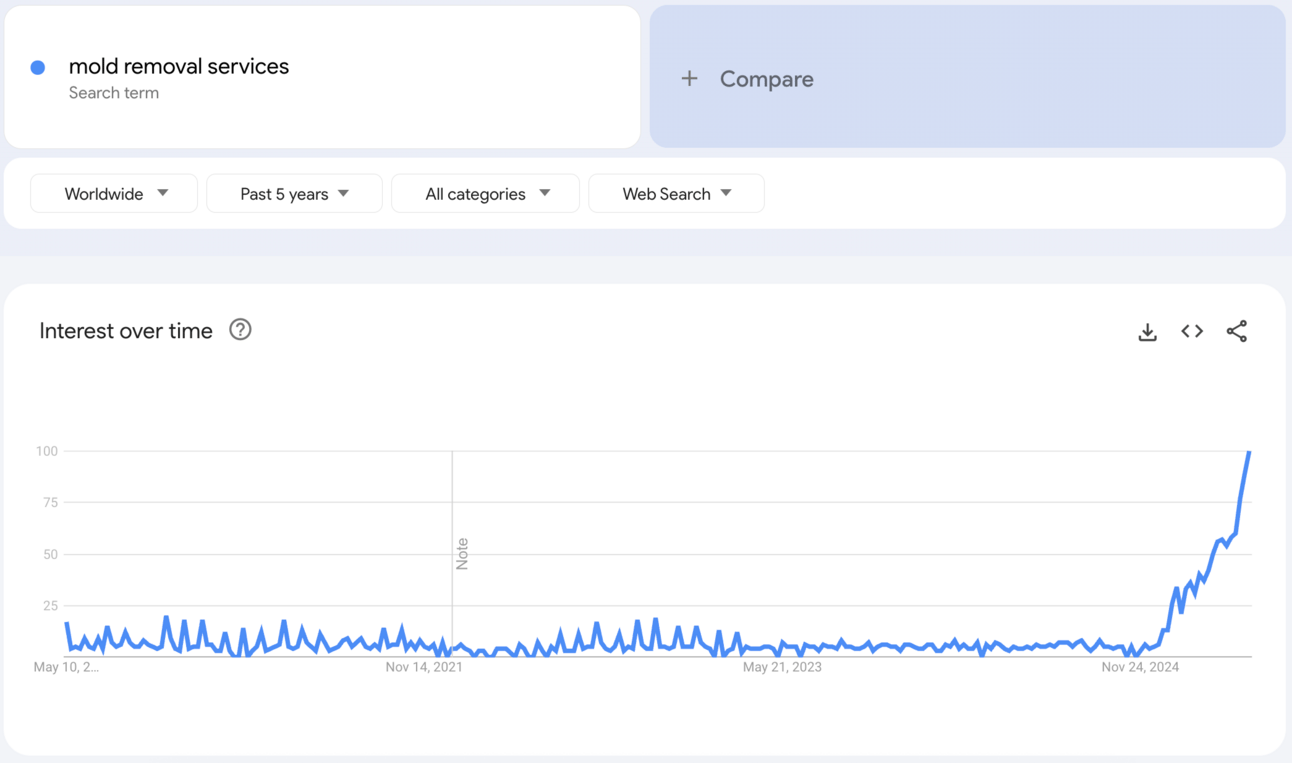Click the first date label on axis
Image resolution: width=1292 pixels, height=763 pixels.
[66, 667]
